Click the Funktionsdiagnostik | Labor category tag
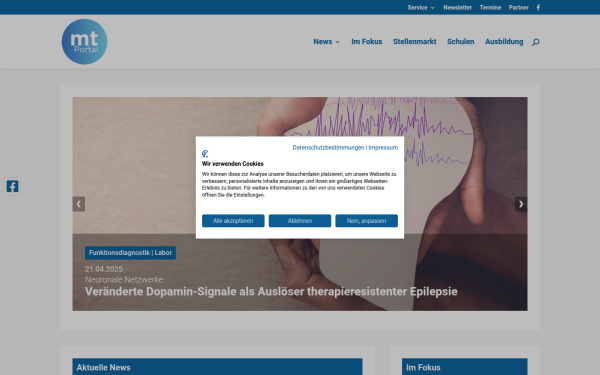Image resolution: width=600 pixels, height=375 pixels. (x=130, y=253)
